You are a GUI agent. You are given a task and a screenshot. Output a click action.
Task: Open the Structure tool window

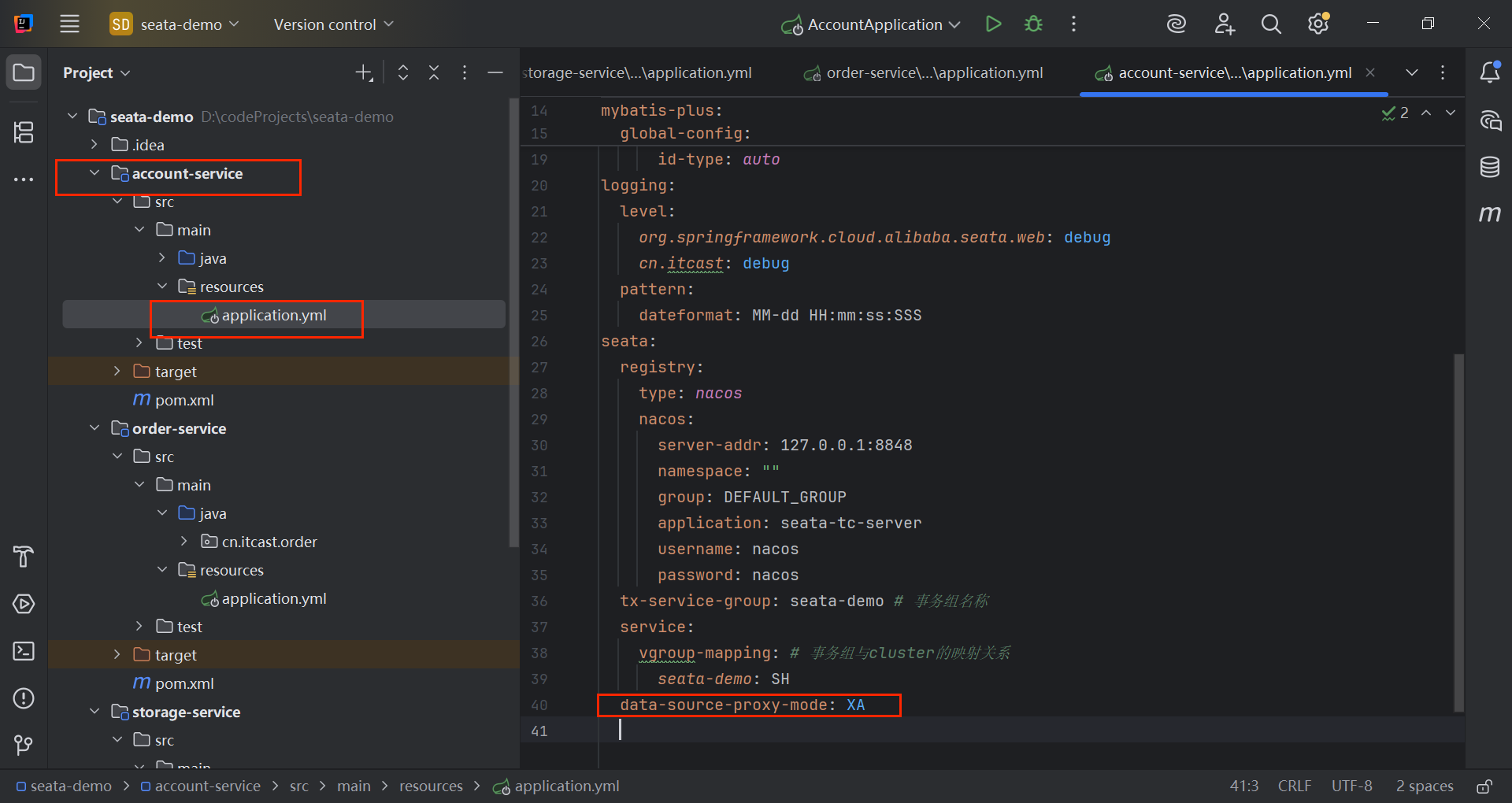tap(24, 131)
